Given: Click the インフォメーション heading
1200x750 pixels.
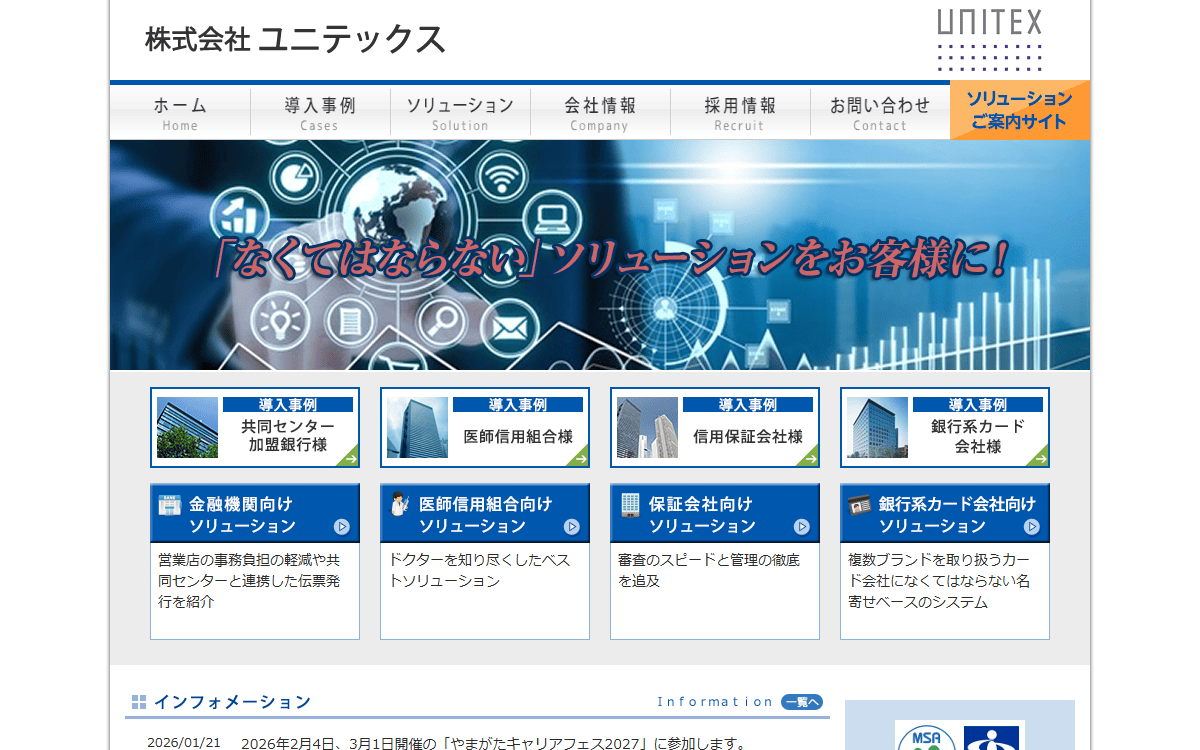Looking at the screenshot, I should 232,702.
